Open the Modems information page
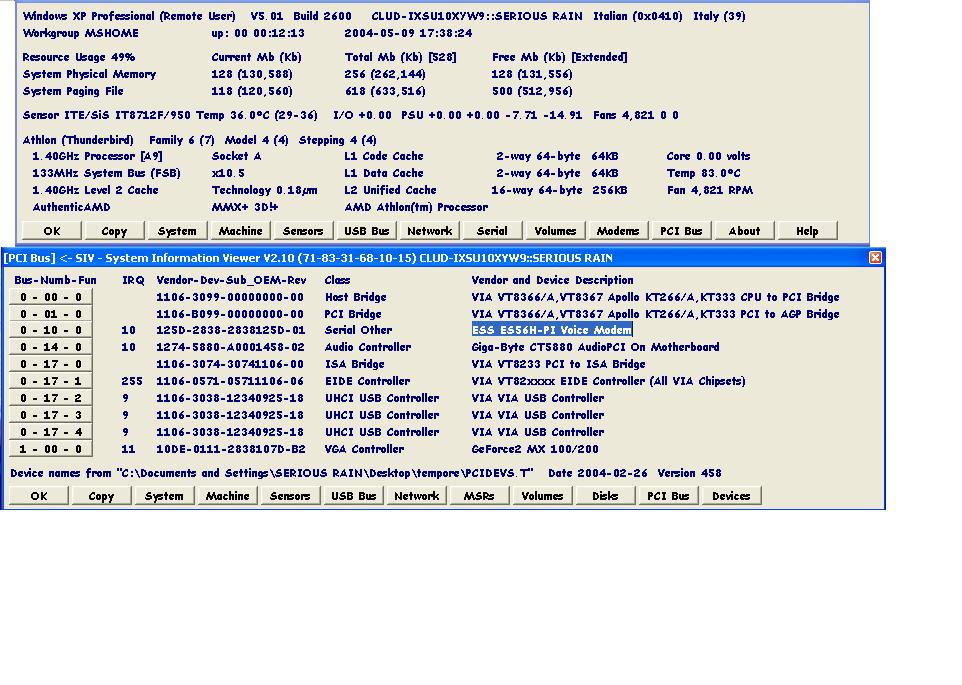Image resolution: width=962 pixels, height=685 pixels. point(617,231)
